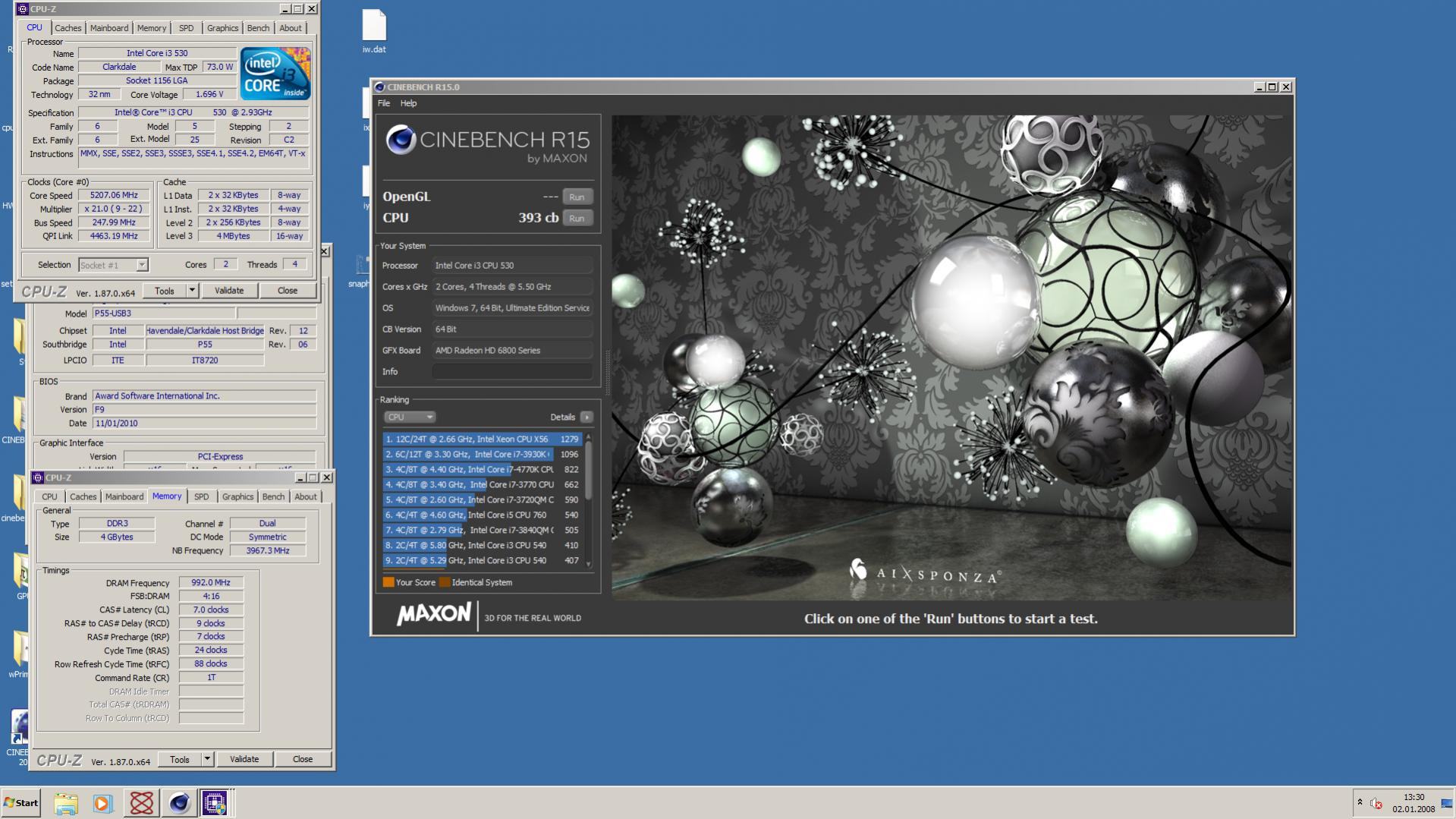Click Close in the Memory CPU-Z window
The height and width of the screenshot is (819, 1456).
click(x=303, y=759)
